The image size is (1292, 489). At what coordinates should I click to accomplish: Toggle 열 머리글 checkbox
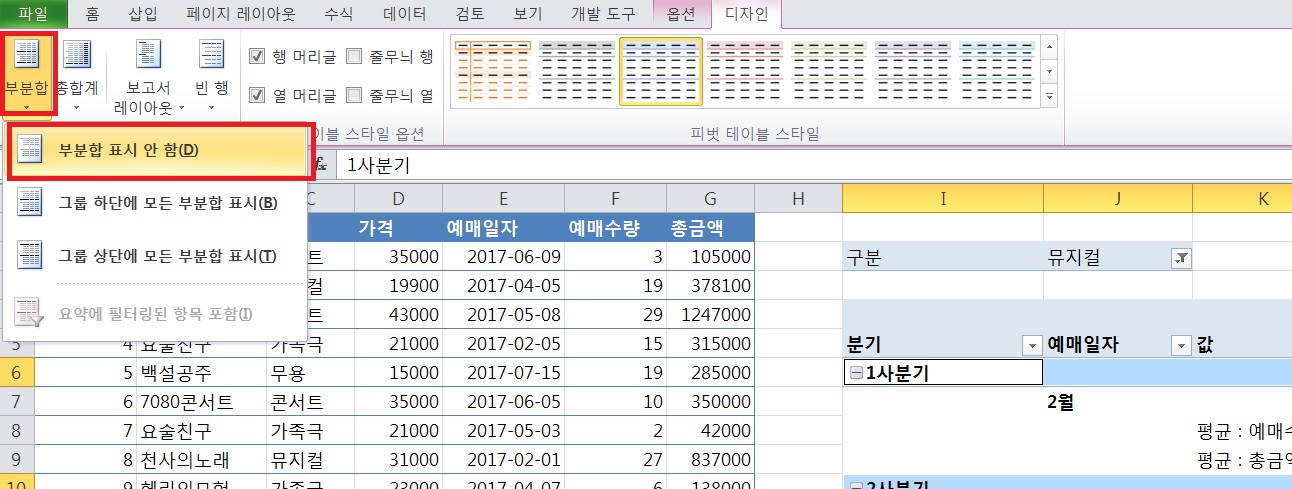click(257, 96)
